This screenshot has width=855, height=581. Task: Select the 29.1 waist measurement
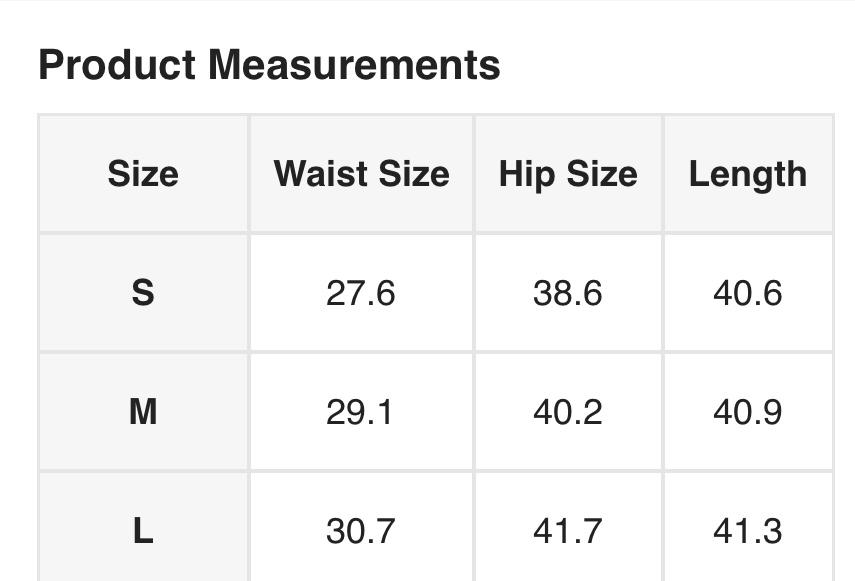pos(360,411)
